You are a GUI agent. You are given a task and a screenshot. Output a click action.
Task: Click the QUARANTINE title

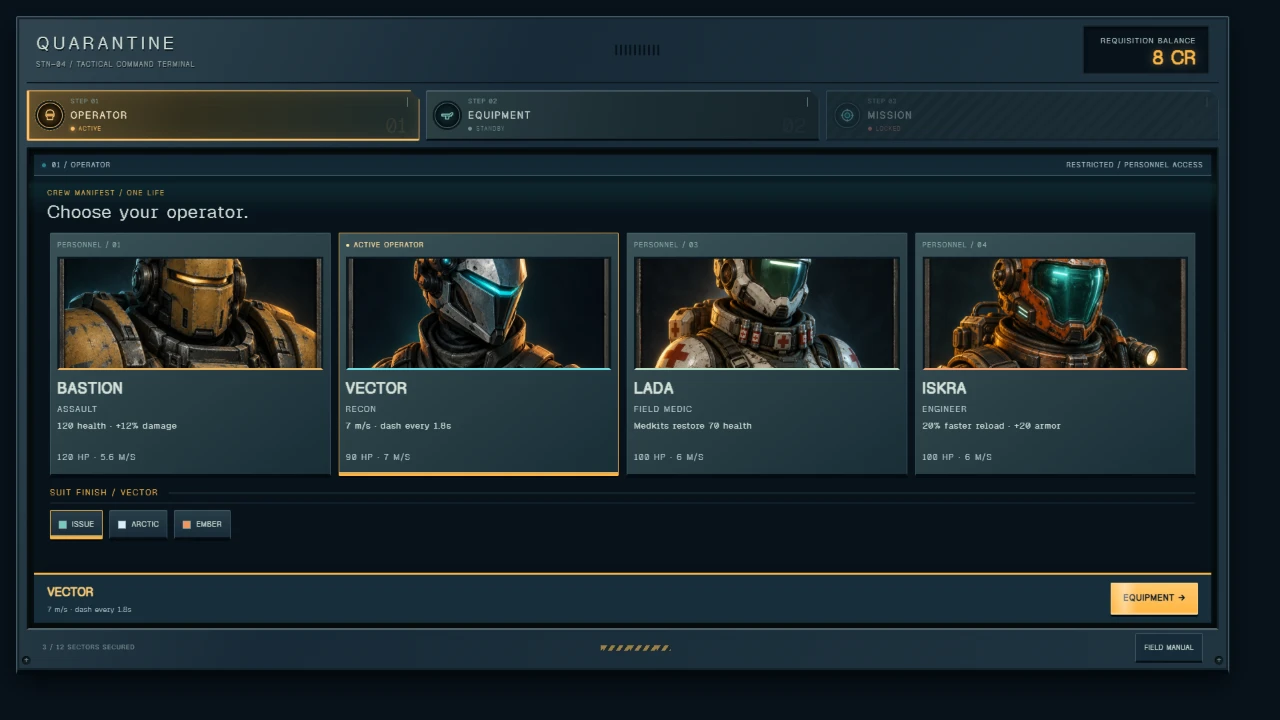(x=106, y=44)
